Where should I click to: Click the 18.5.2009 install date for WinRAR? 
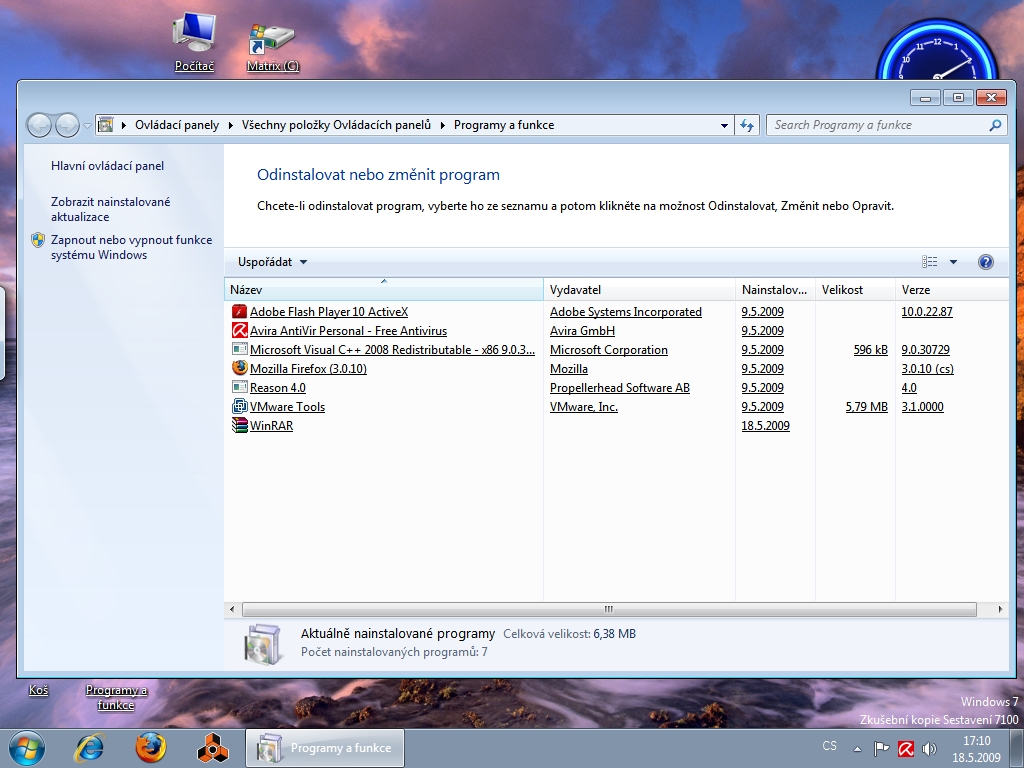point(765,425)
